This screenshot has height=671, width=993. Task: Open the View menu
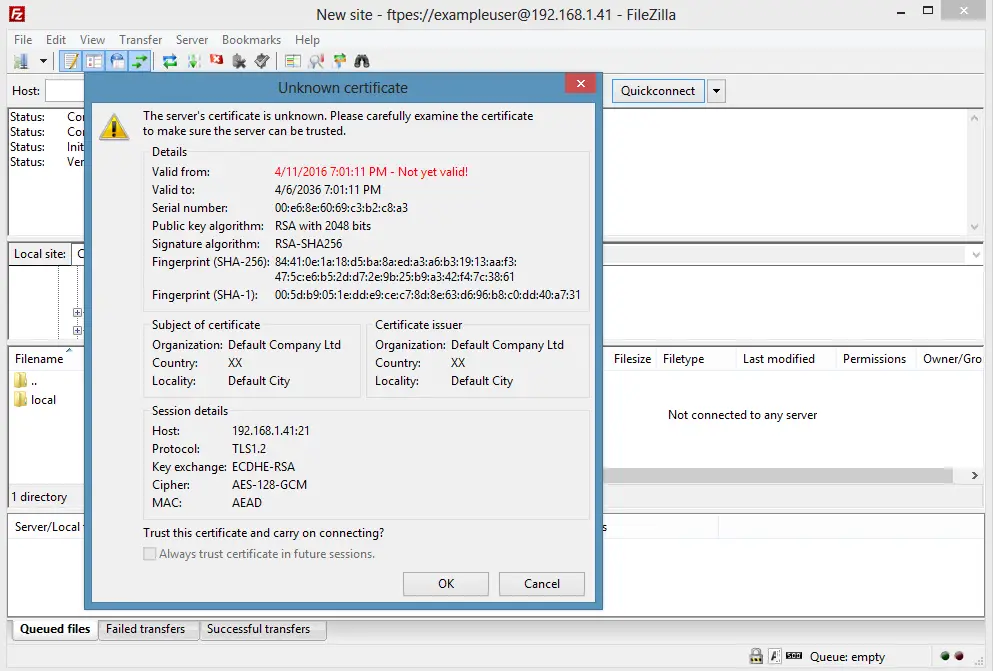92,40
